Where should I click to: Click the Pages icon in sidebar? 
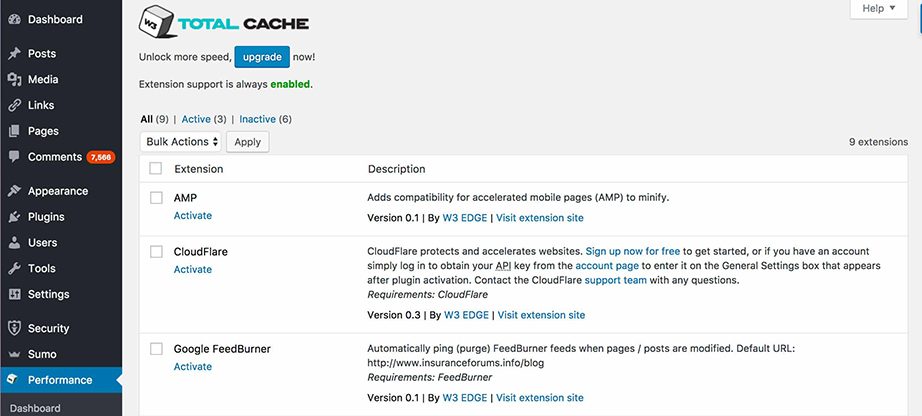[x=14, y=131]
